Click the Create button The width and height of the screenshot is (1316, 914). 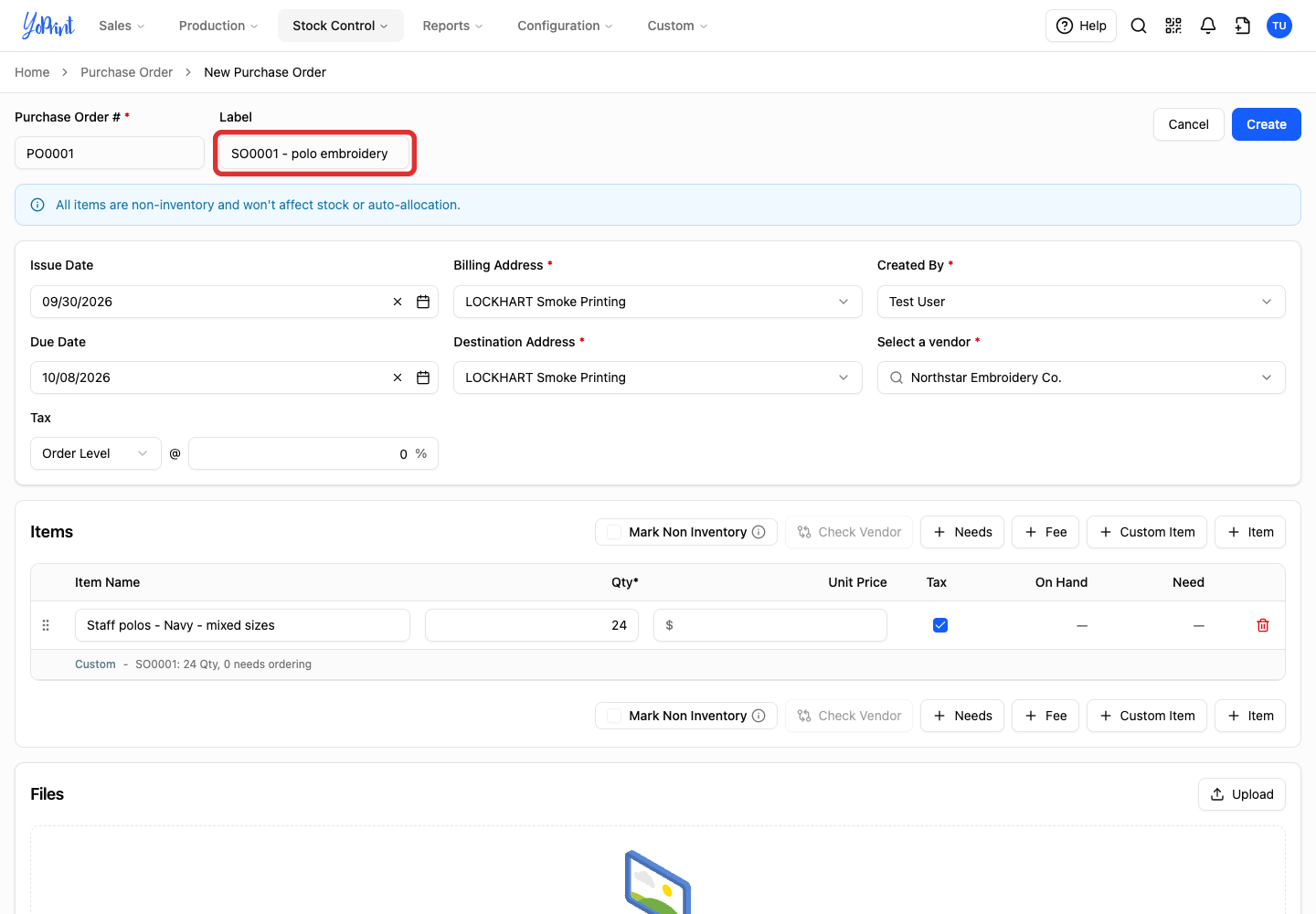tap(1267, 124)
